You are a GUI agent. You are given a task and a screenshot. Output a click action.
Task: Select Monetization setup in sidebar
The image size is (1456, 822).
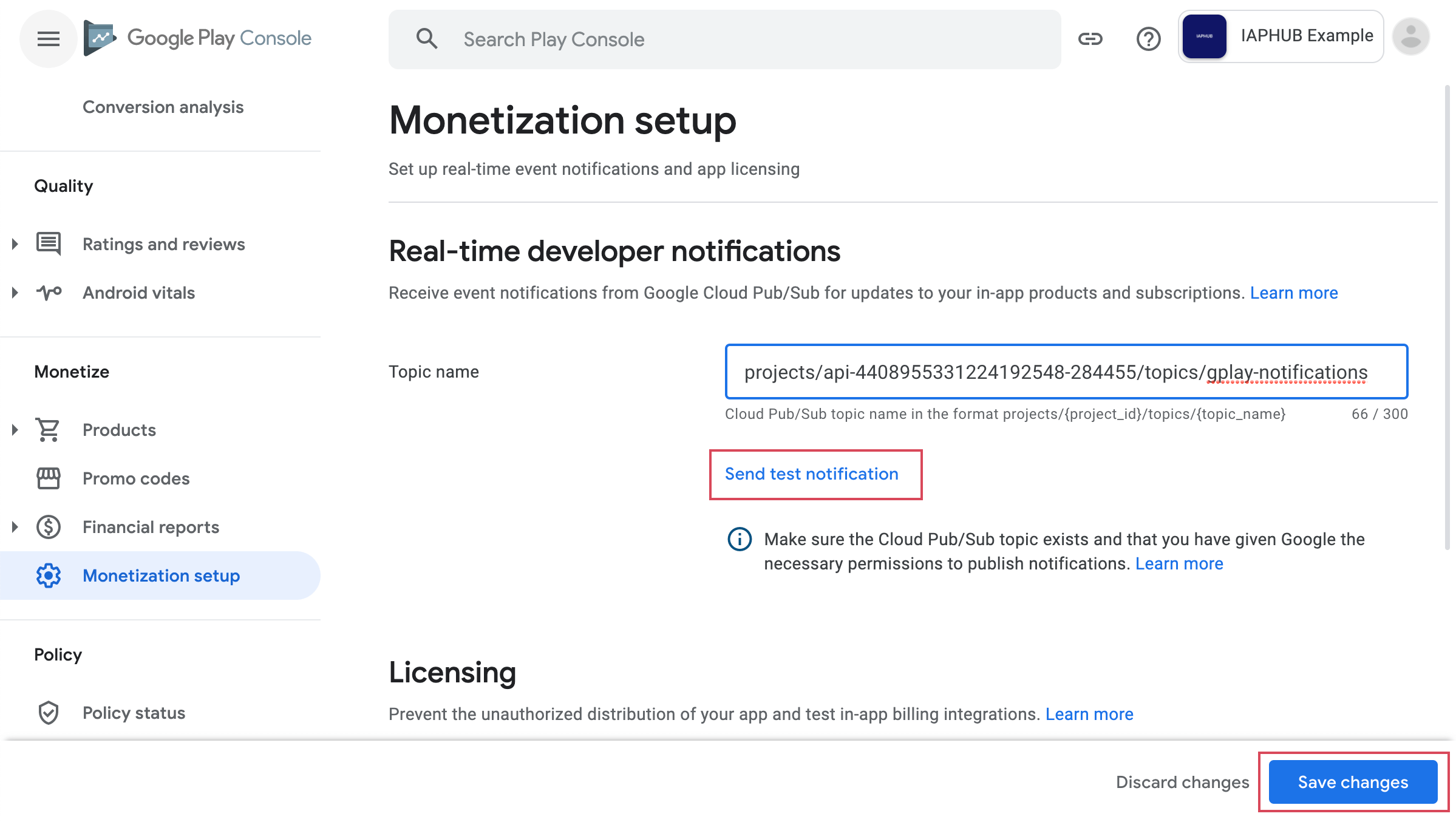(161, 576)
